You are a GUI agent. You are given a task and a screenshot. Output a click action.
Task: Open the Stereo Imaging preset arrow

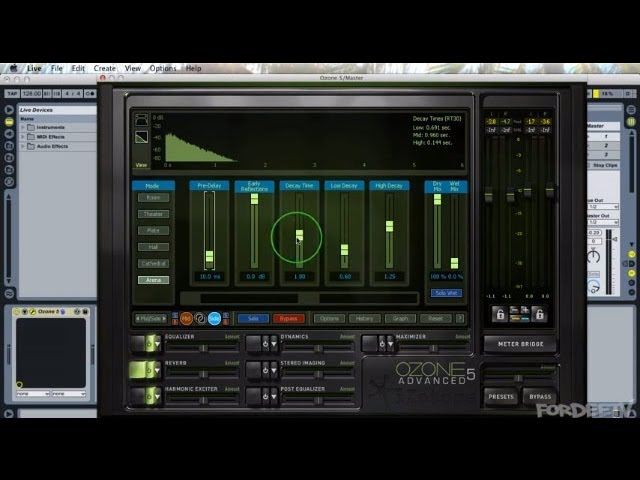pyautogui.click(x=273, y=370)
